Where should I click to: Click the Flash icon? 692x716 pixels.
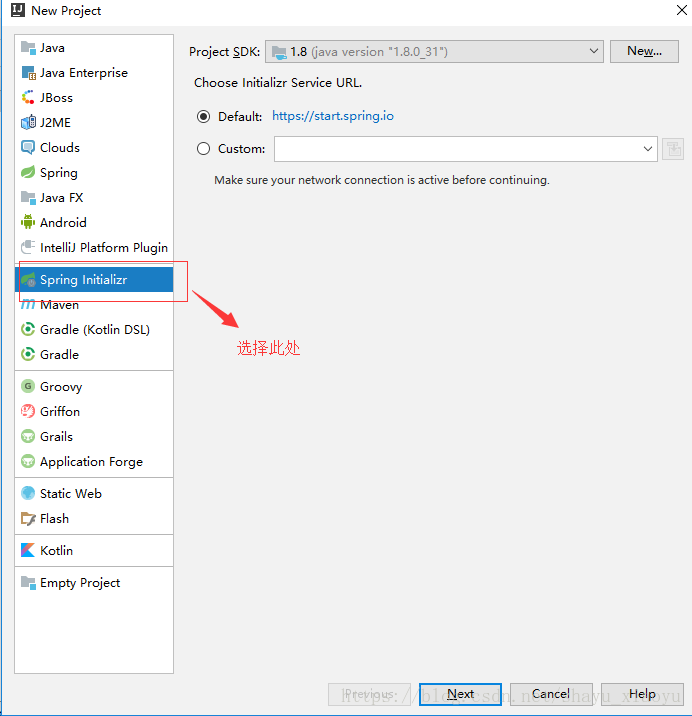(28, 518)
